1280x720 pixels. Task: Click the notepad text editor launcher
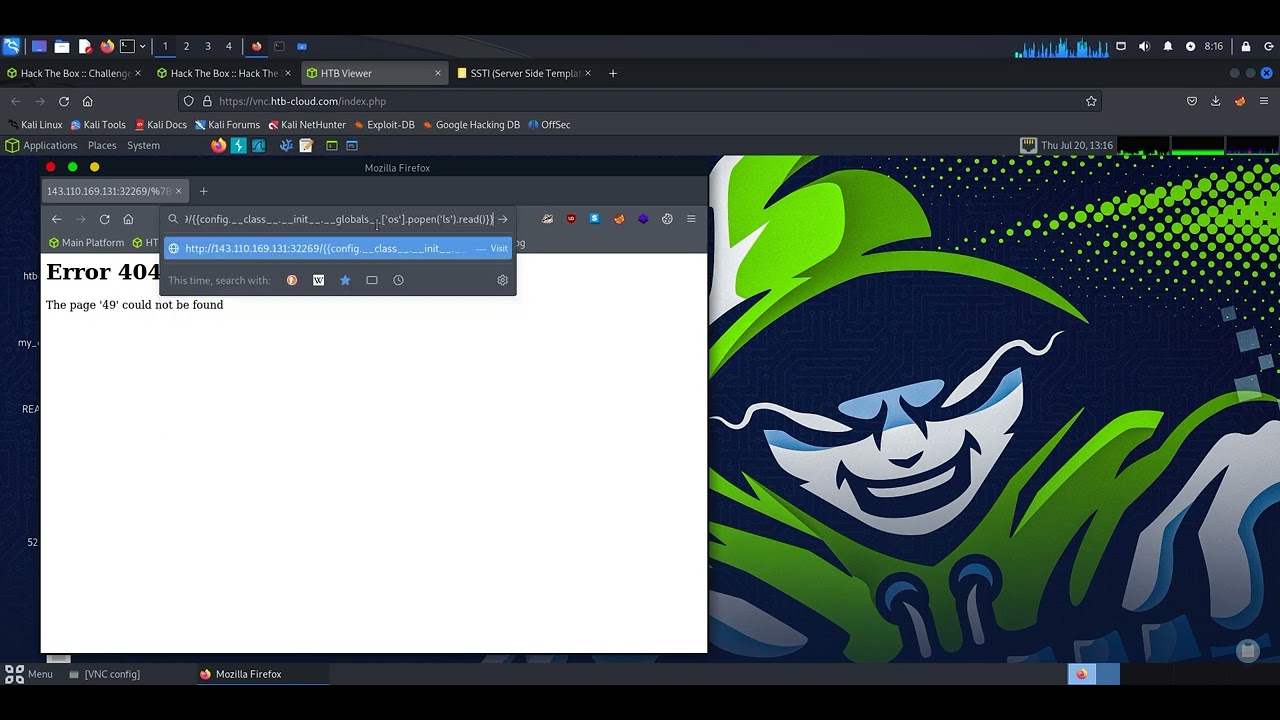[x=306, y=146]
